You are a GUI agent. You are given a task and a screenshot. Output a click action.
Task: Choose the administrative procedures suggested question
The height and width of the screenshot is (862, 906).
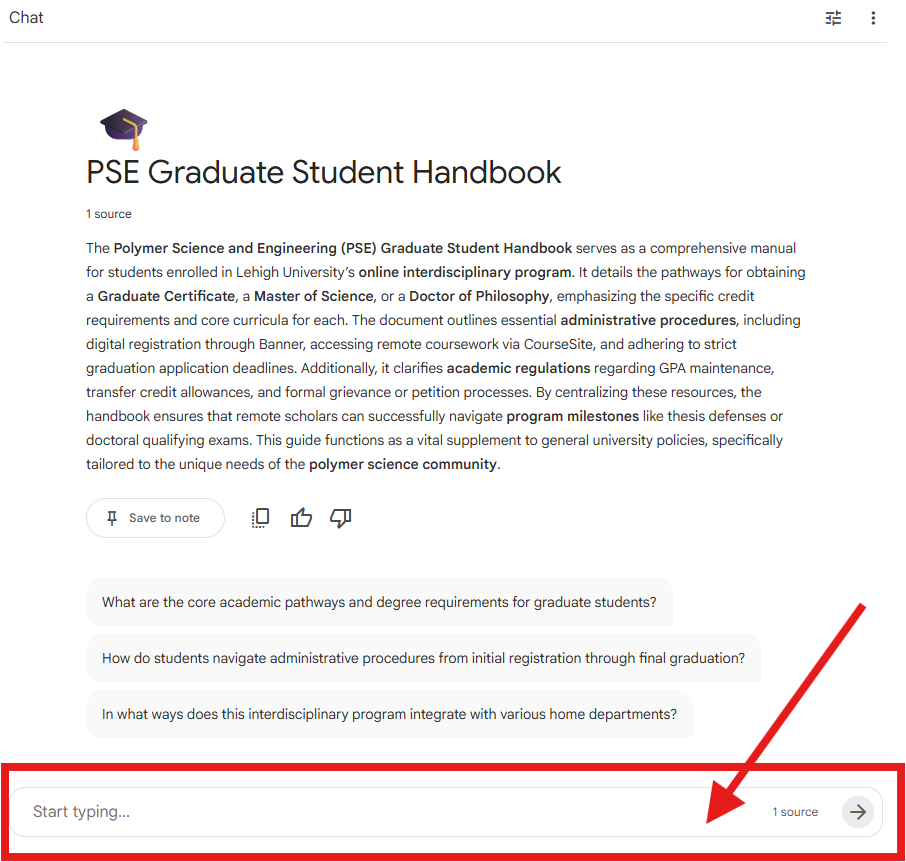(423, 658)
